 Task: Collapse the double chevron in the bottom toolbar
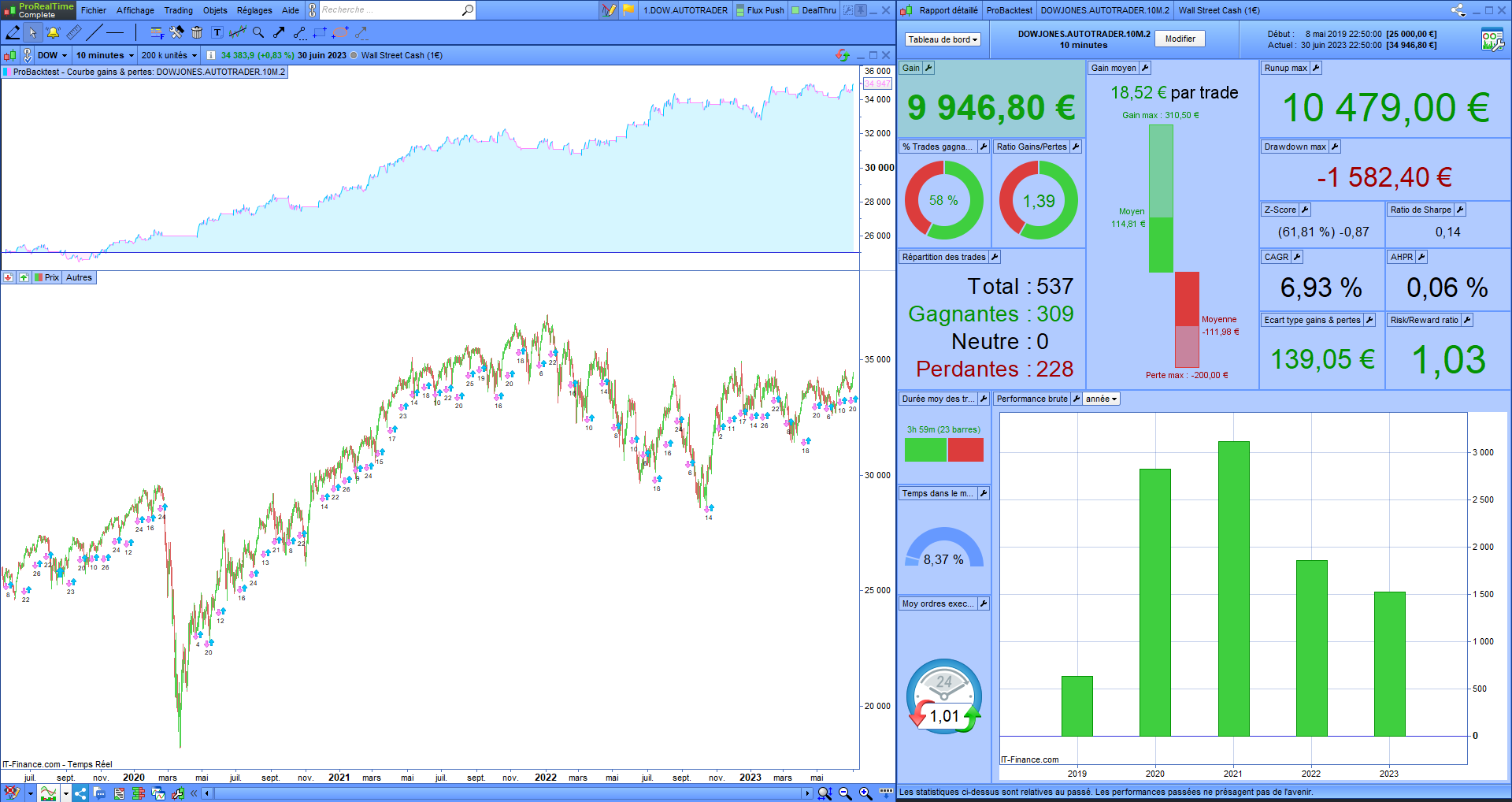pyautogui.click(x=194, y=793)
